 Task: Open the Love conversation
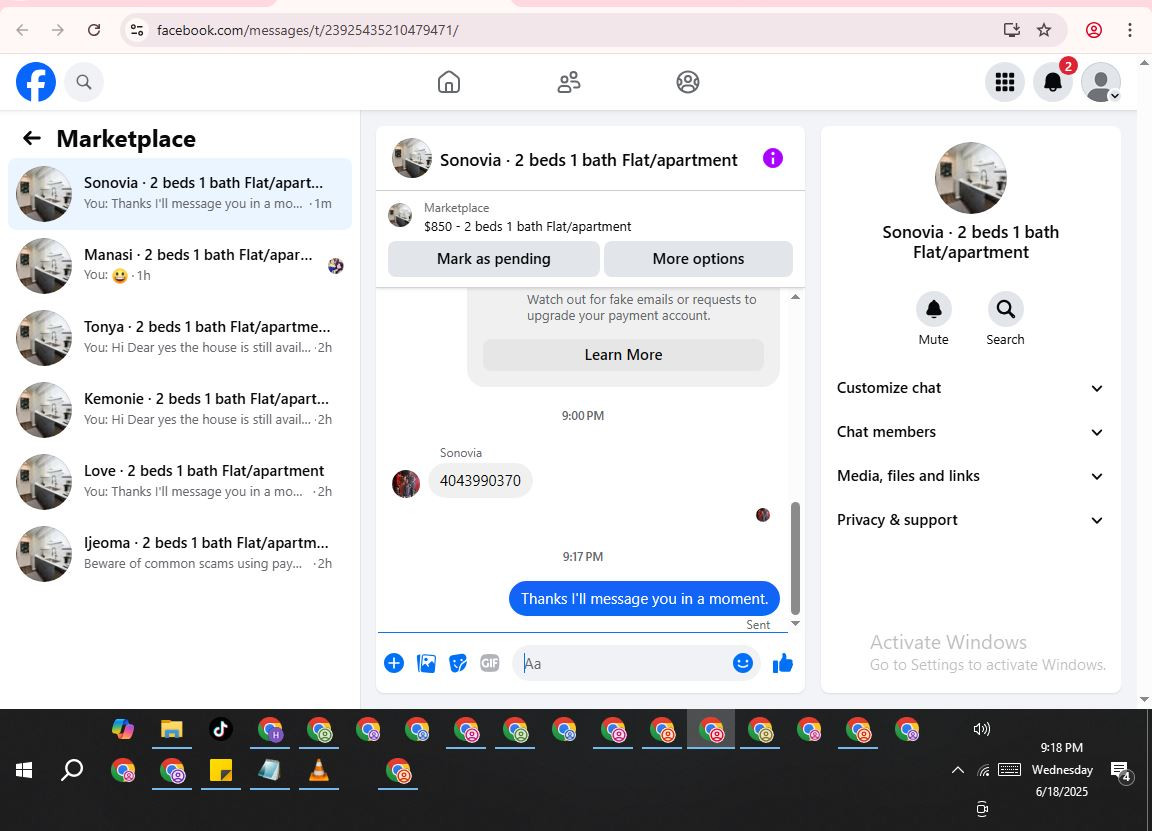point(180,481)
